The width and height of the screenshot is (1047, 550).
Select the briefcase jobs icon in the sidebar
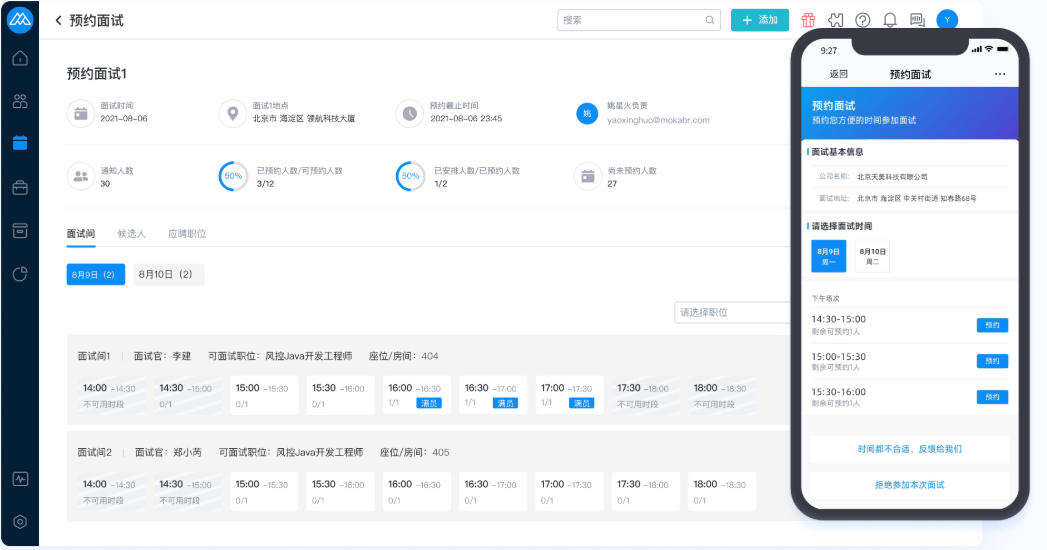(x=20, y=187)
